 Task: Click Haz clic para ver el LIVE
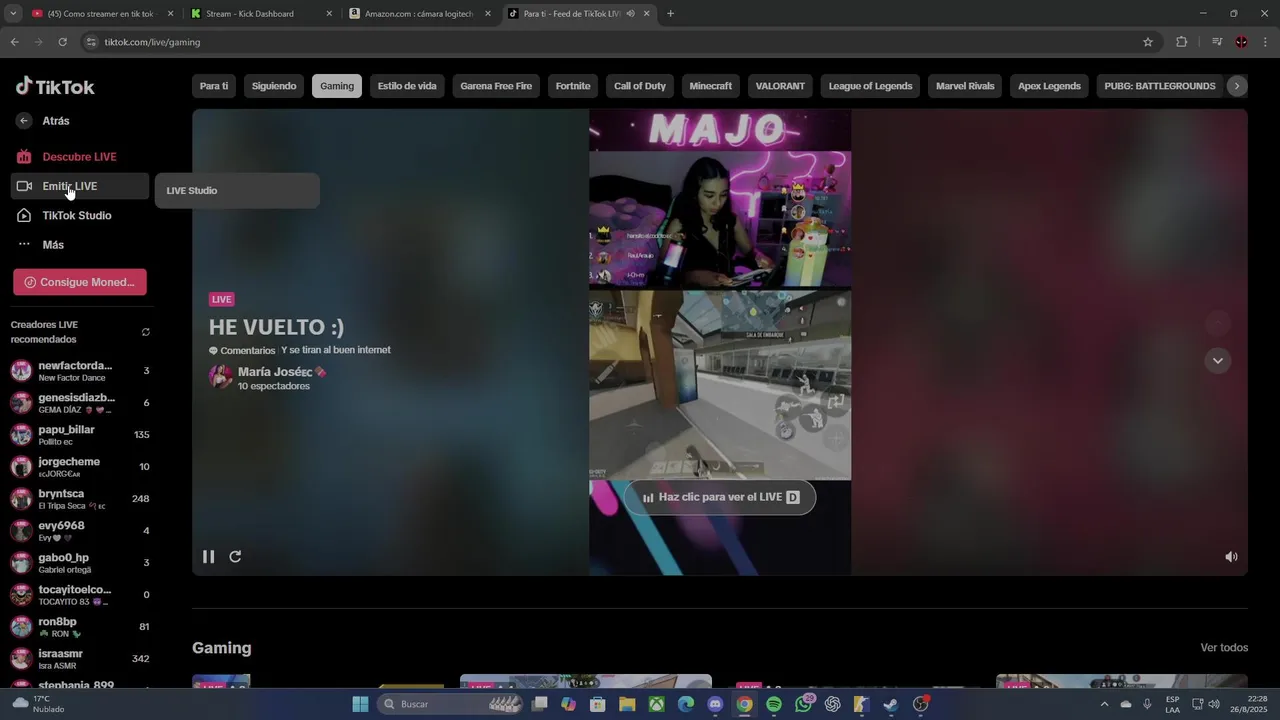(720, 497)
